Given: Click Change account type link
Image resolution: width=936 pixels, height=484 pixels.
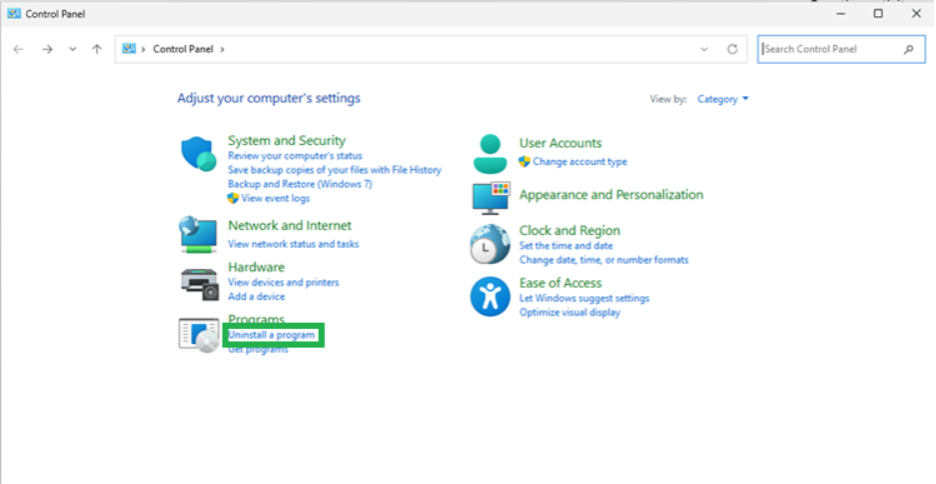Looking at the screenshot, I should point(580,162).
